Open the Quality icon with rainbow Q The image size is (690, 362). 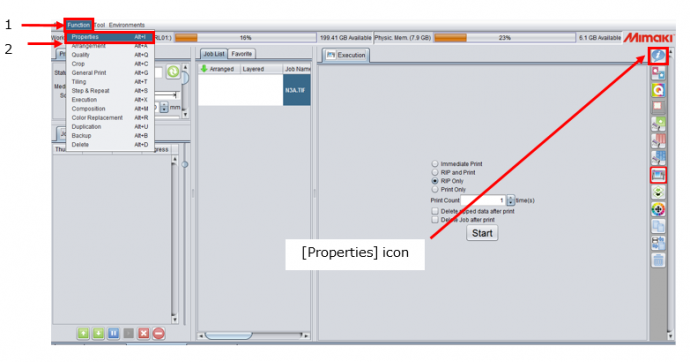click(658, 90)
